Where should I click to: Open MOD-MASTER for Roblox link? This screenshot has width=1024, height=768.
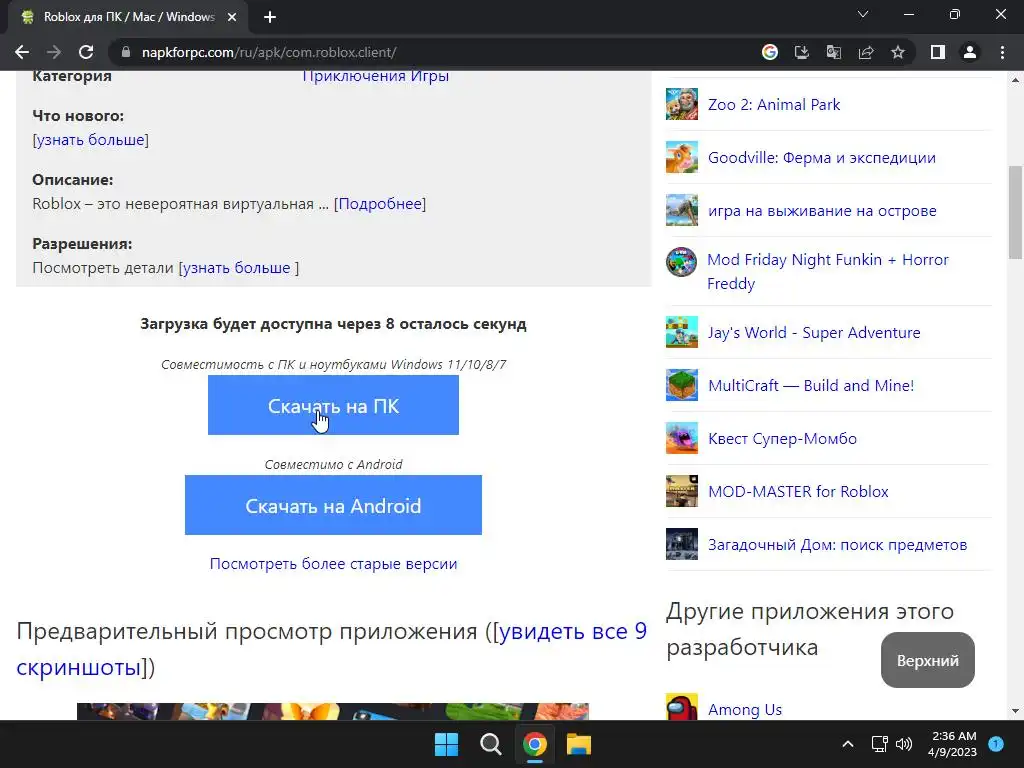tap(798, 491)
